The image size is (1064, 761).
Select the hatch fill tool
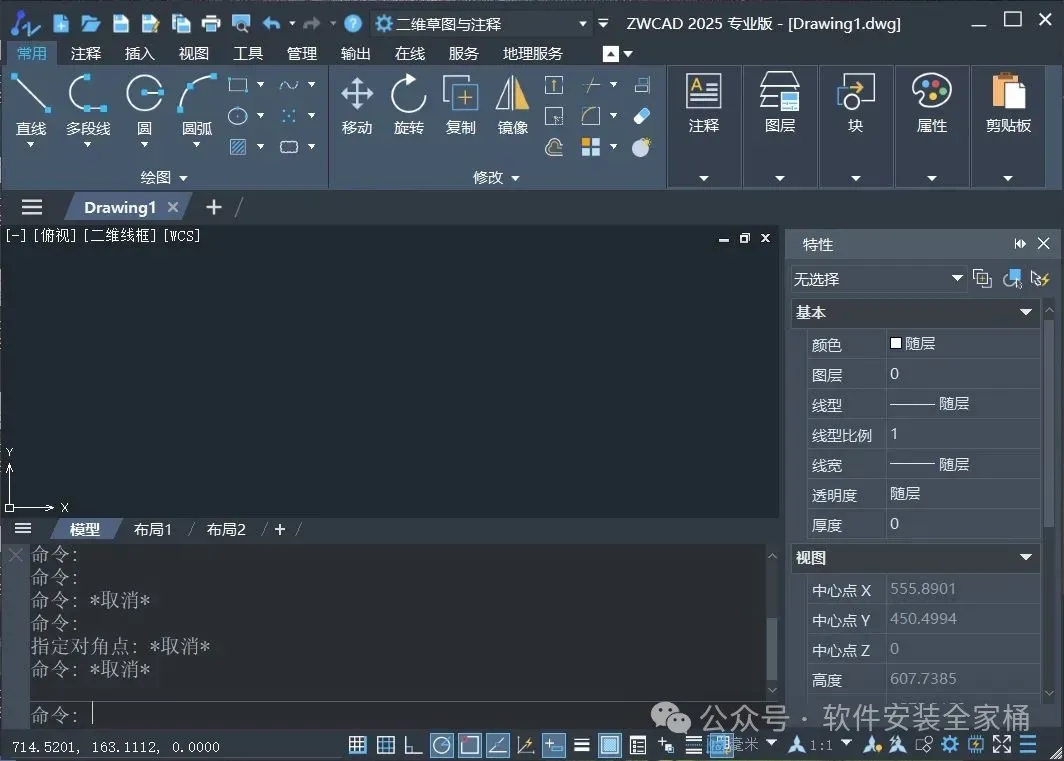coord(238,147)
